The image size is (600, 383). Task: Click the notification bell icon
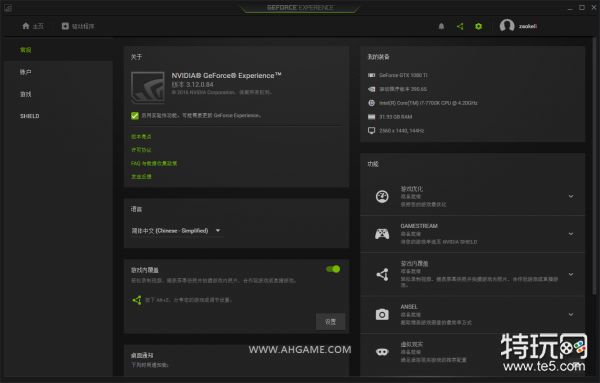click(441, 26)
